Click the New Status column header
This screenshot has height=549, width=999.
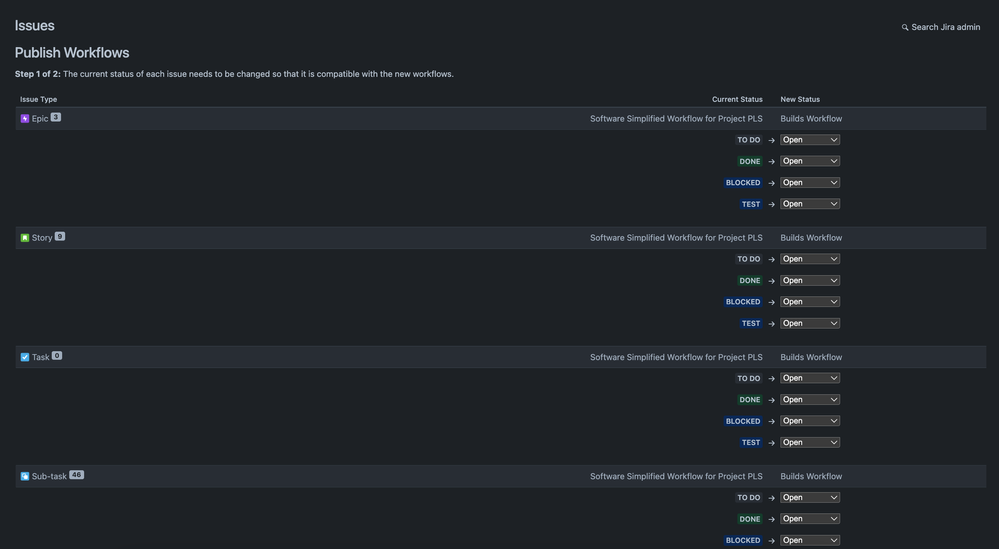tap(800, 99)
